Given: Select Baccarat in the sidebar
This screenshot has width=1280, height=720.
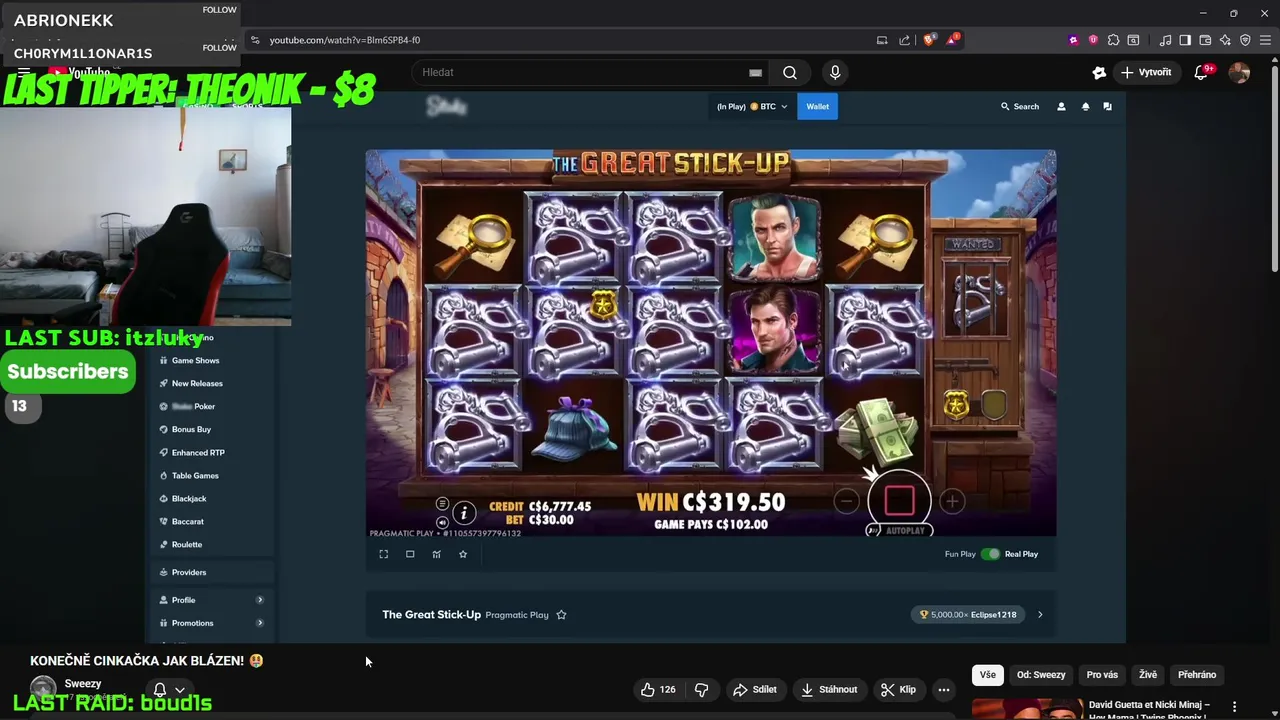Looking at the screenshot, I should pyautogui.click(x=188, y=521).
